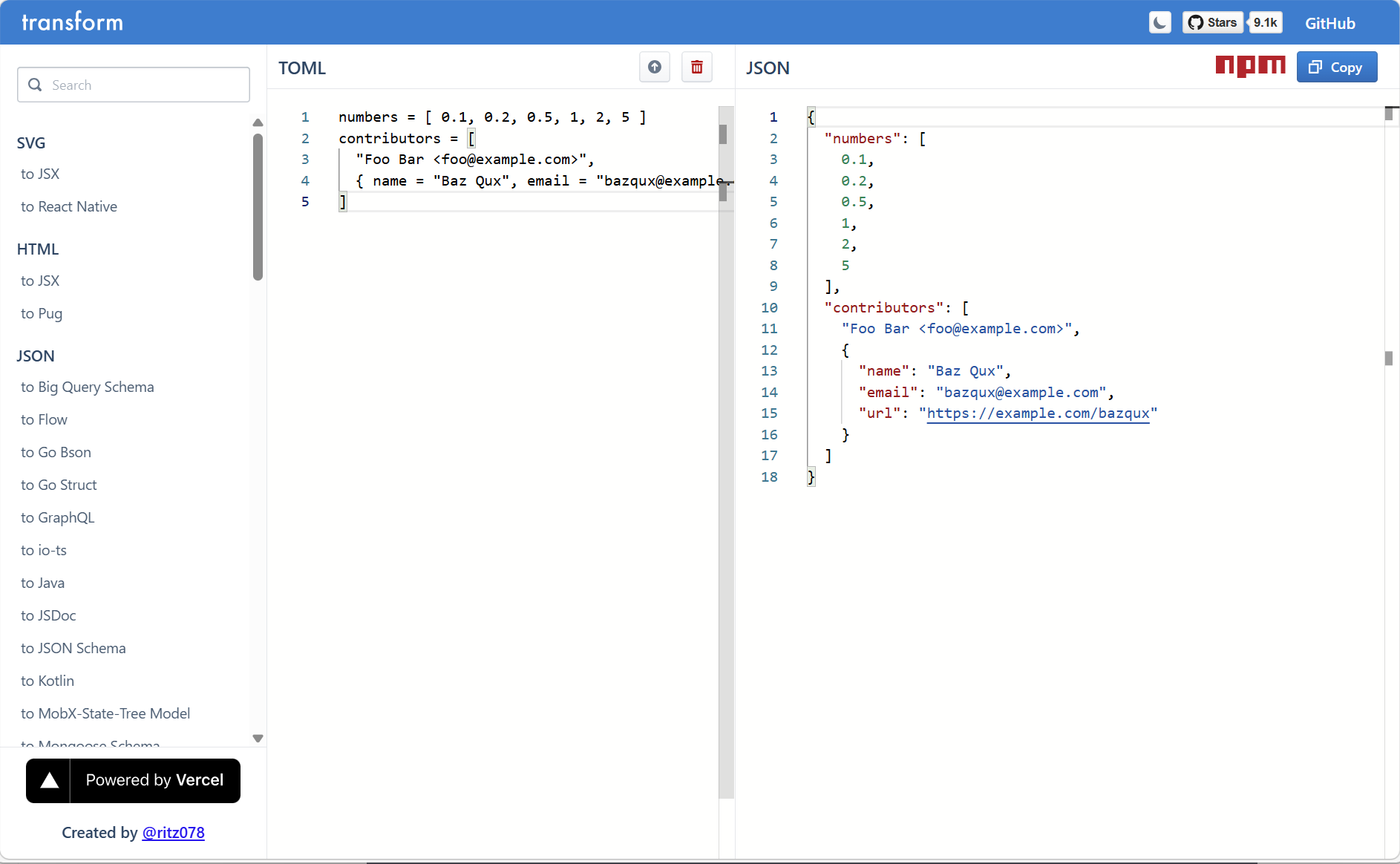
Task: Open the @ritz078 creator link
Action: pos(173,833)
